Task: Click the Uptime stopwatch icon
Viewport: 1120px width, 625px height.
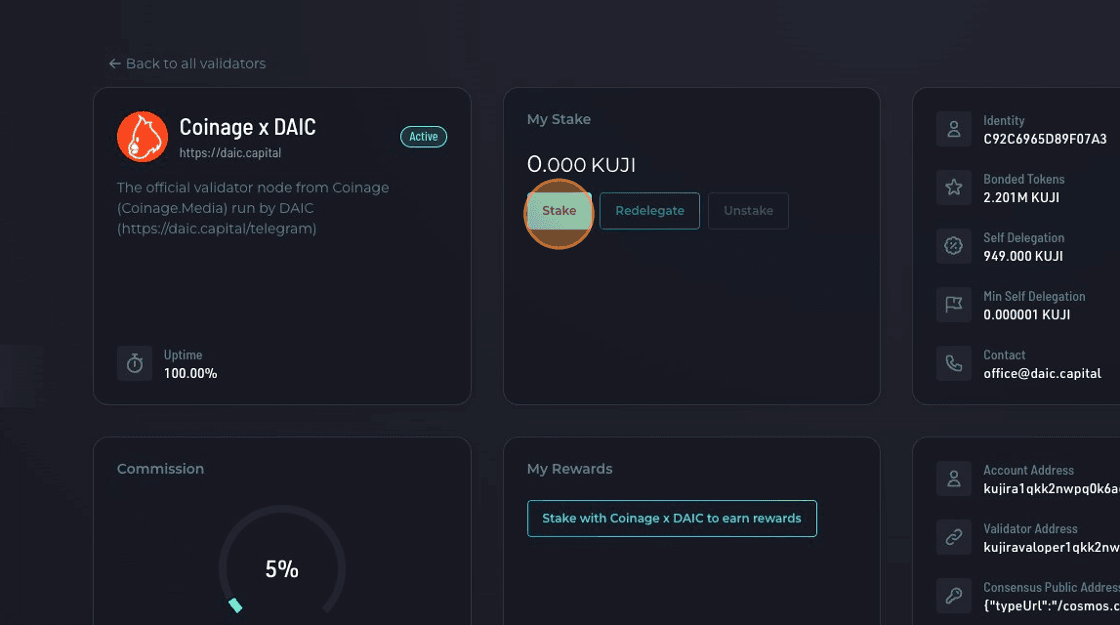Action: point(135,363)
